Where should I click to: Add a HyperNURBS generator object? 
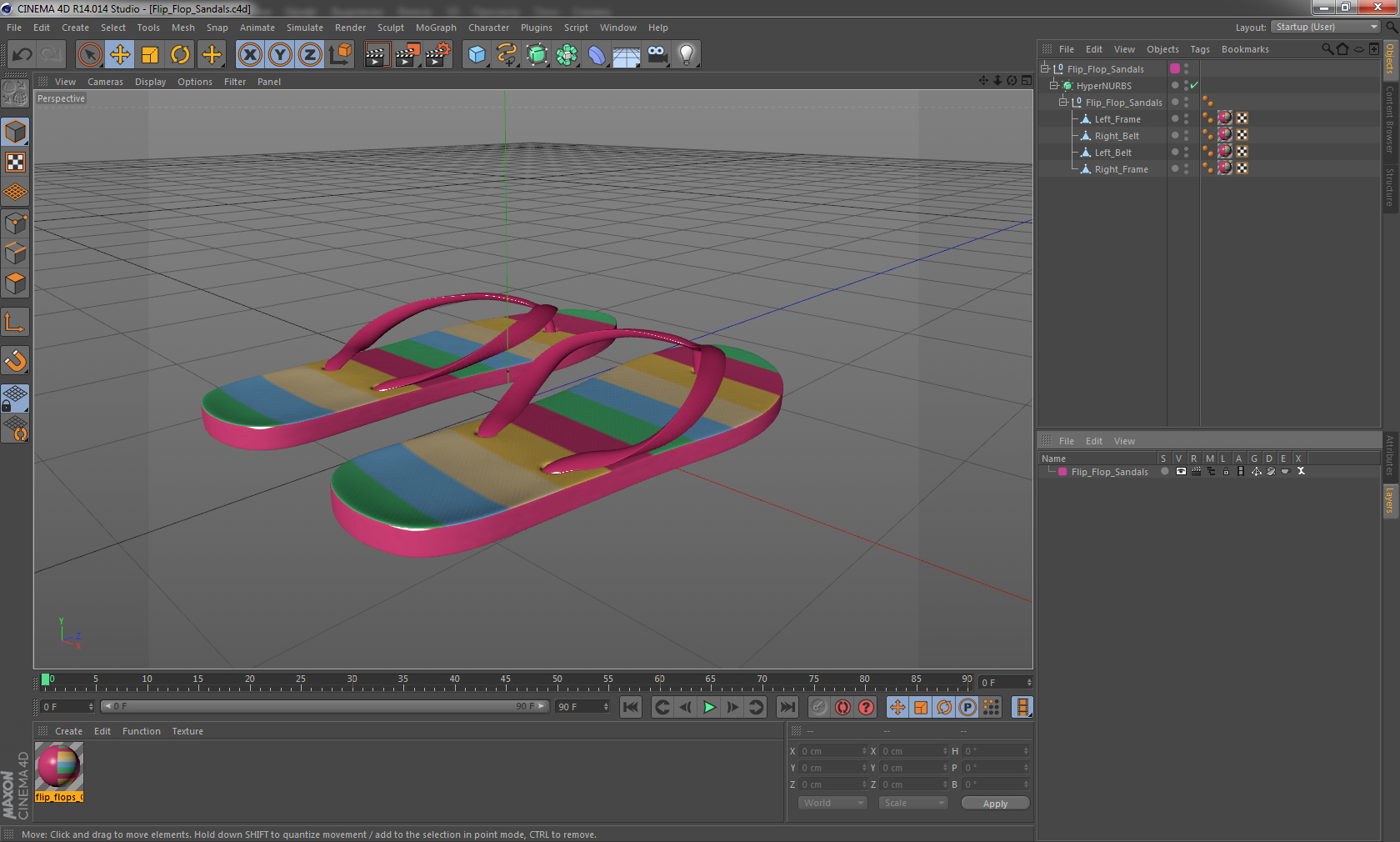click(537, 55)
